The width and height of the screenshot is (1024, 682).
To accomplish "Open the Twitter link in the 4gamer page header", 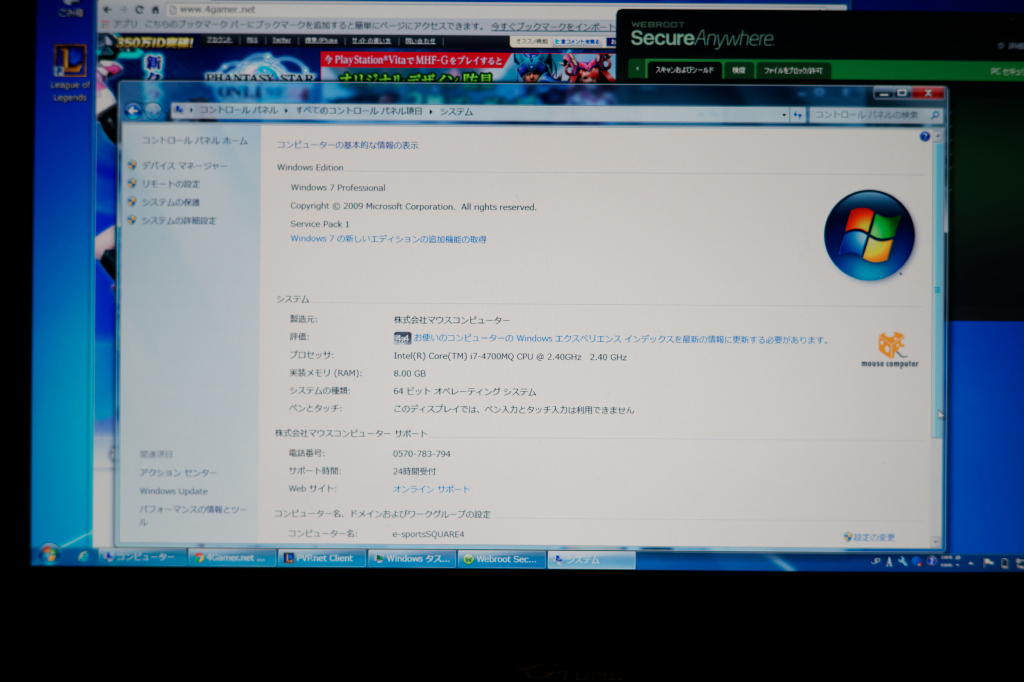I will pyautogui.click(x=281, y=41).
